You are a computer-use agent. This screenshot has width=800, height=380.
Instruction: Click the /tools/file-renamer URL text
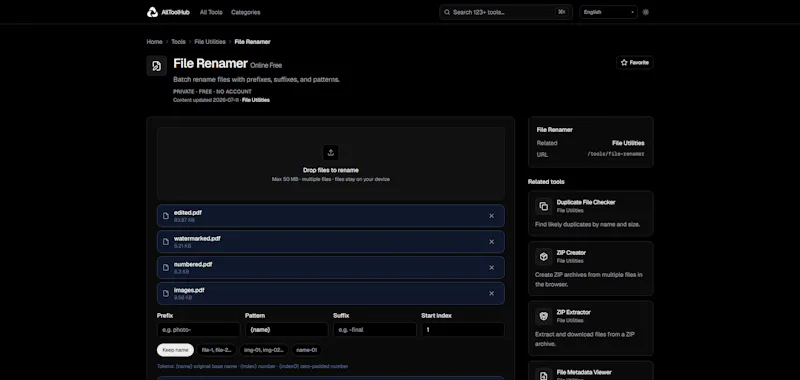(616, 154)
